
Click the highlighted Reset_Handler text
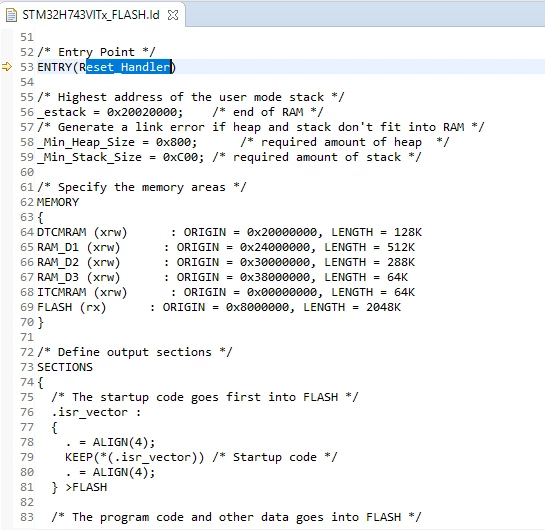[x=128, y=67]
